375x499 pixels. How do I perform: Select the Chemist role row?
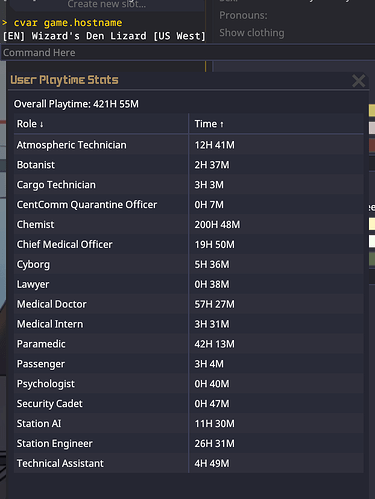189,224
